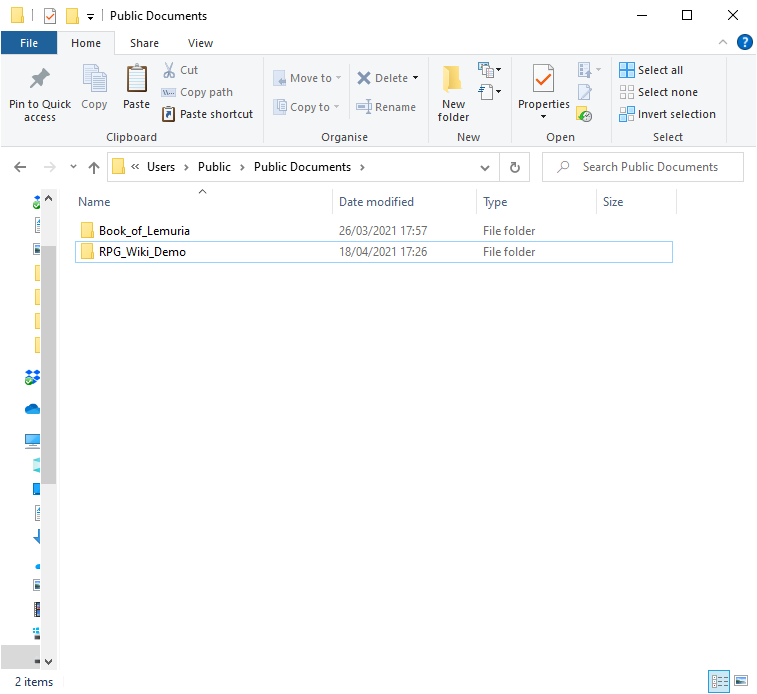Go Forward with the right arrow
This screenshot has width=757, height=694.
coord(49,167)
